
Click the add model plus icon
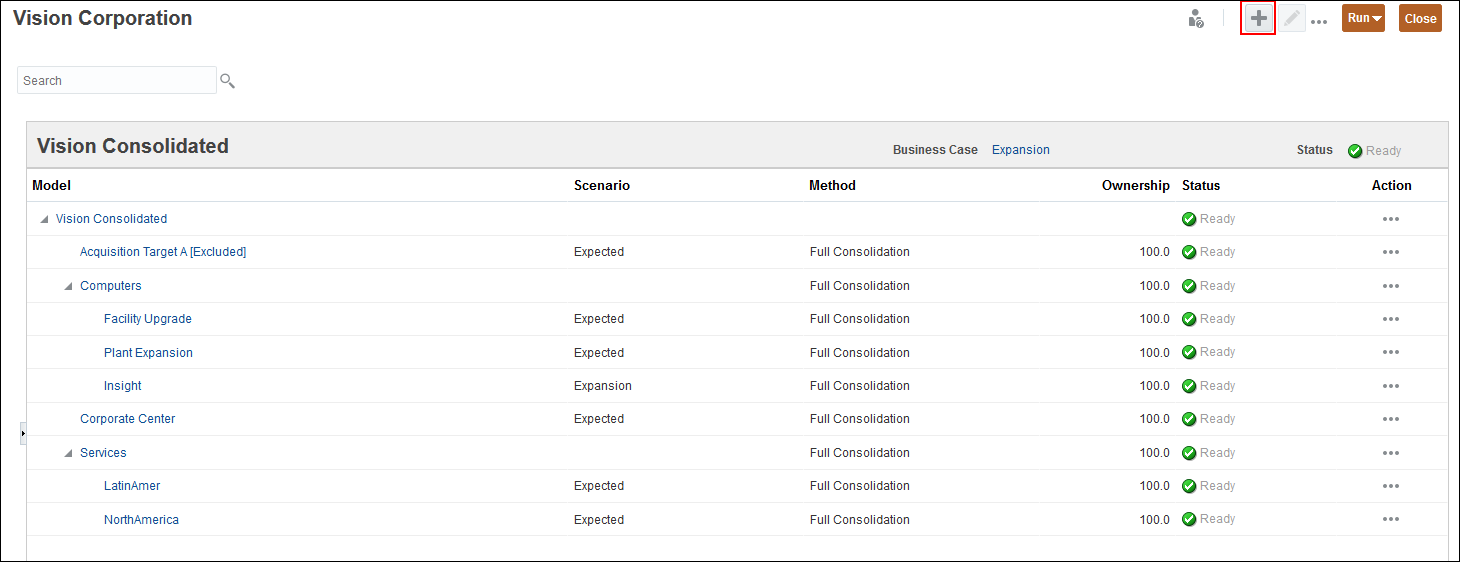click(1258, 19)
